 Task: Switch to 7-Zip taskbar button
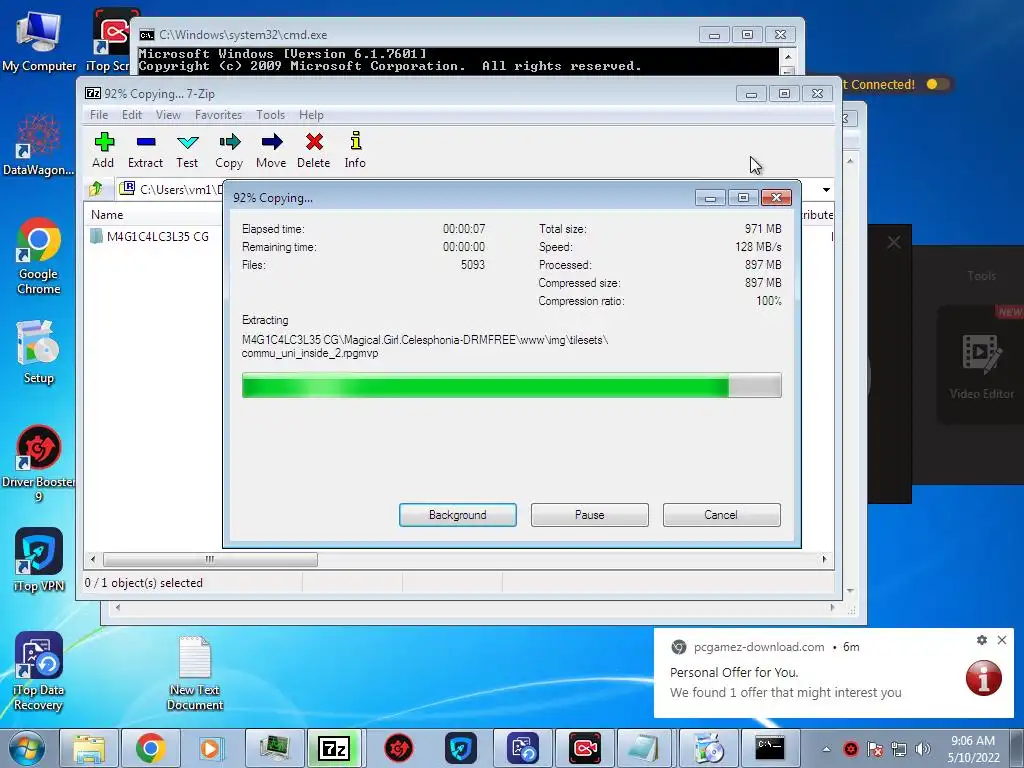point(334,748)
